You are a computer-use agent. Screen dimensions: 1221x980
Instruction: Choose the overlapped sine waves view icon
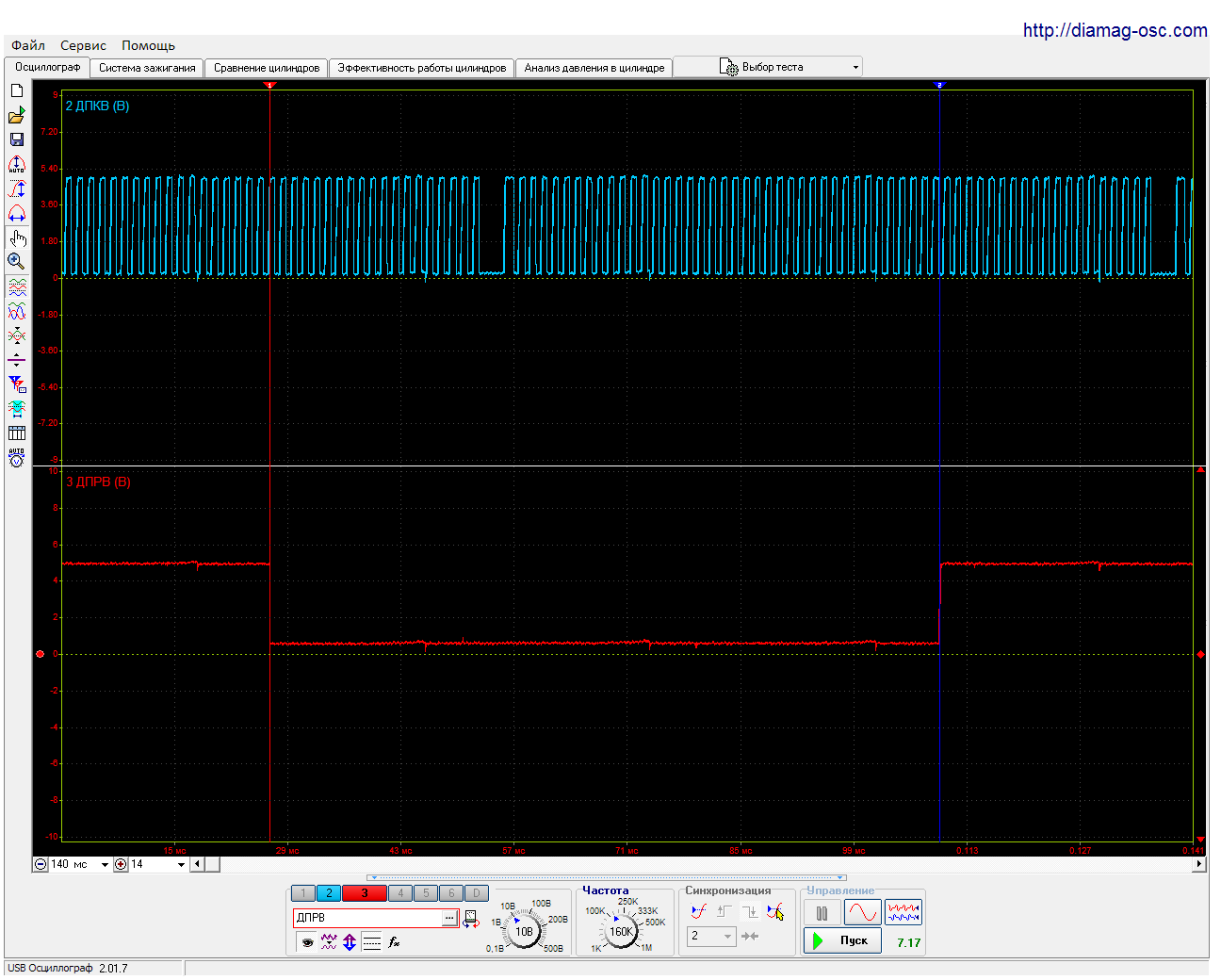pos(16,311)
